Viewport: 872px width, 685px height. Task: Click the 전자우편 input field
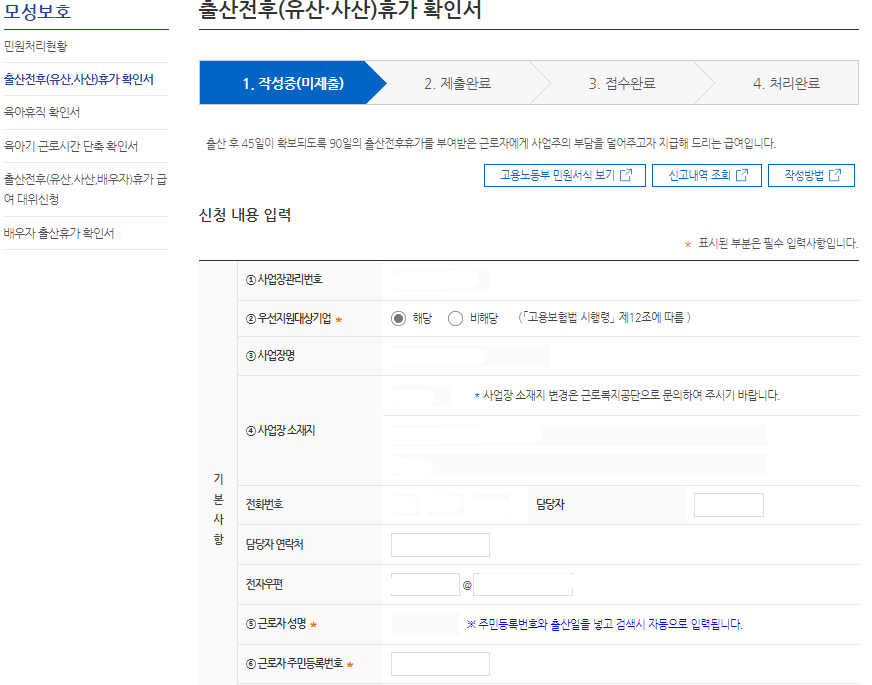click(423, 583)
